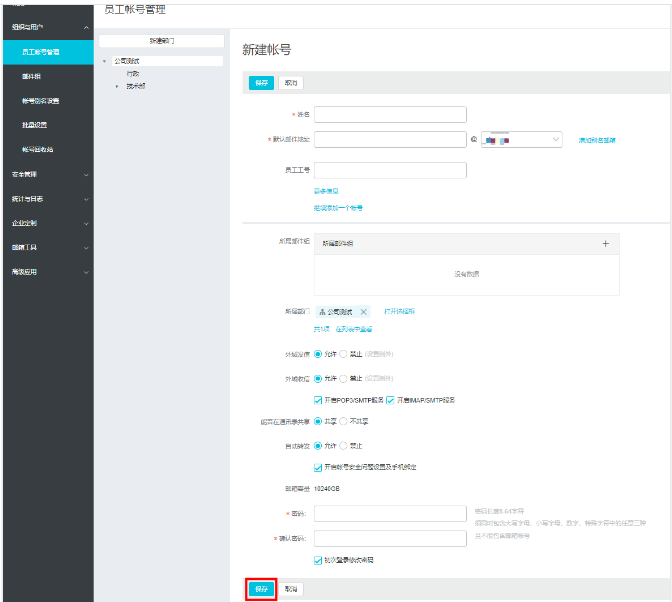
Task: Select the 行政 department in the tree
Action: click(x=133, y=74)
